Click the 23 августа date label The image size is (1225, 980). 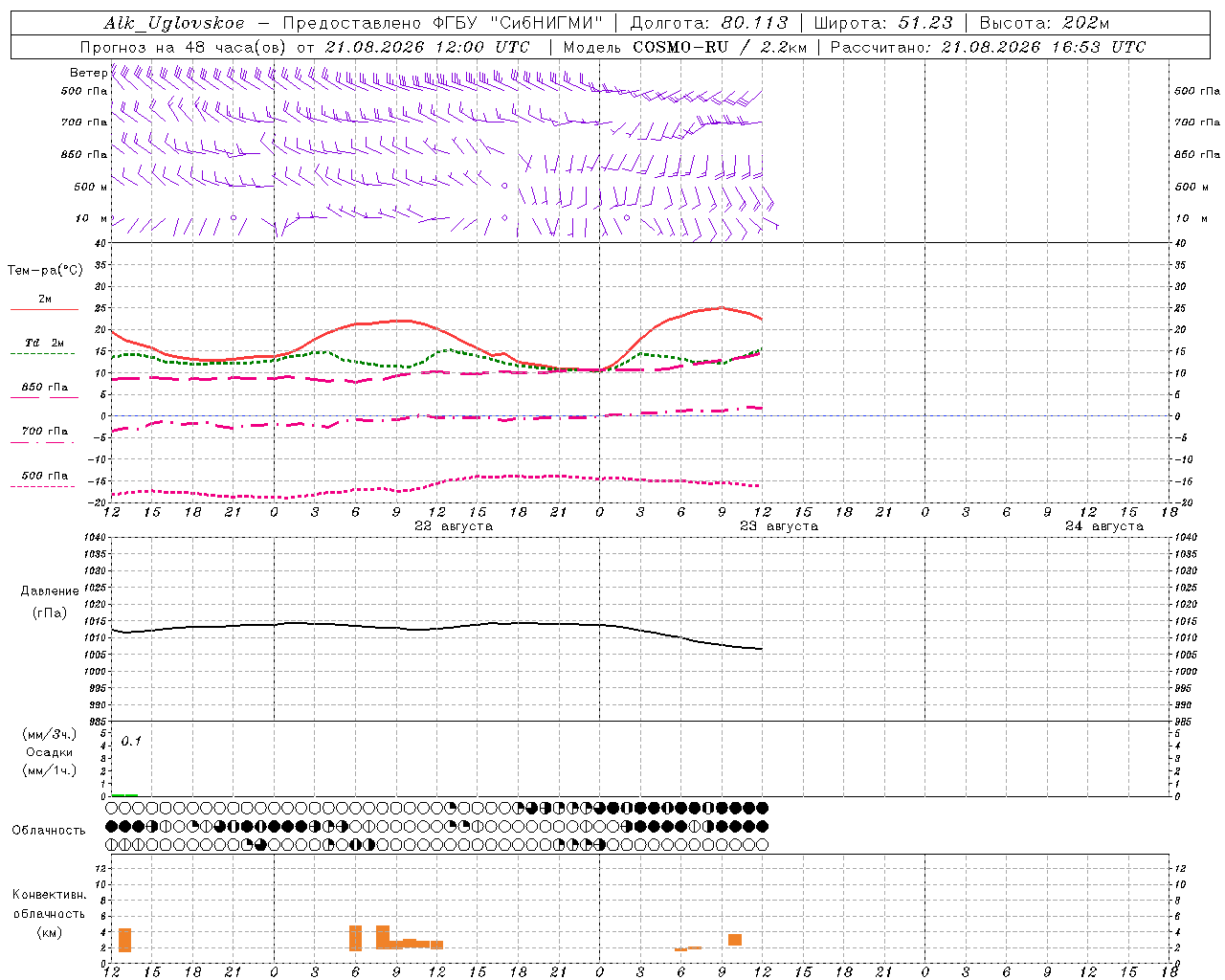coord(779,526)
